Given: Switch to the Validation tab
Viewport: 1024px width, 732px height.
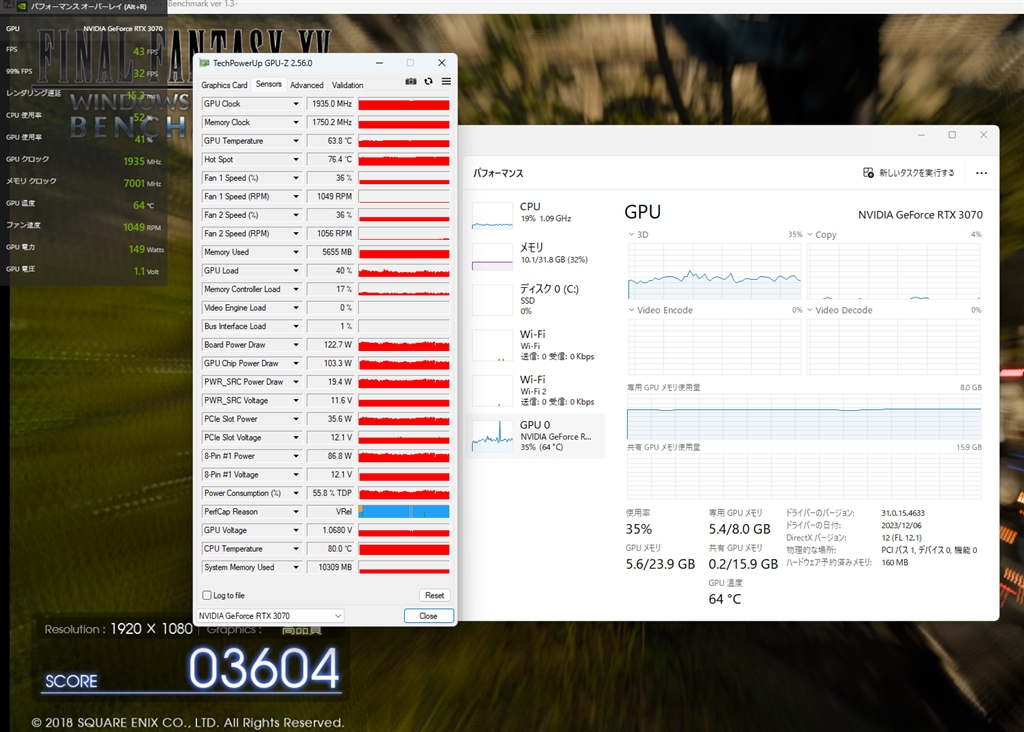Looking at the screenshot, I should click(347, 85).
